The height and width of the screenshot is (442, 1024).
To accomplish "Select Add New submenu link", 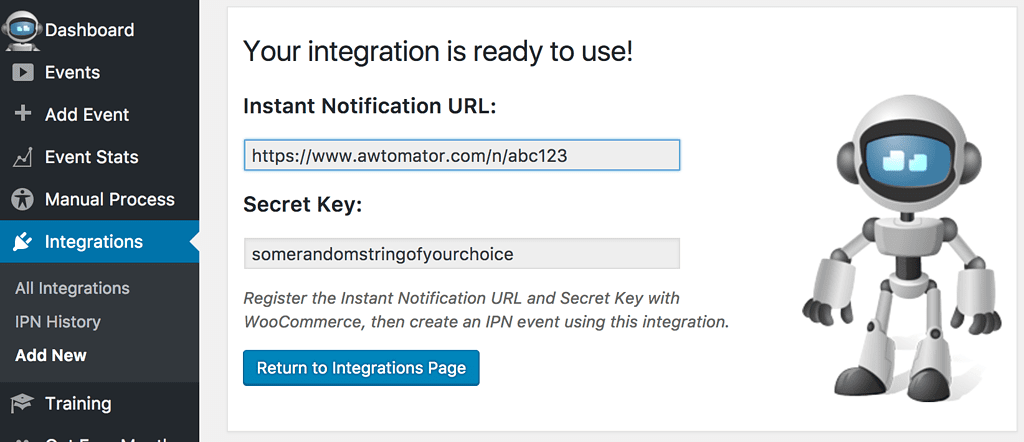I will pos(51,356).
